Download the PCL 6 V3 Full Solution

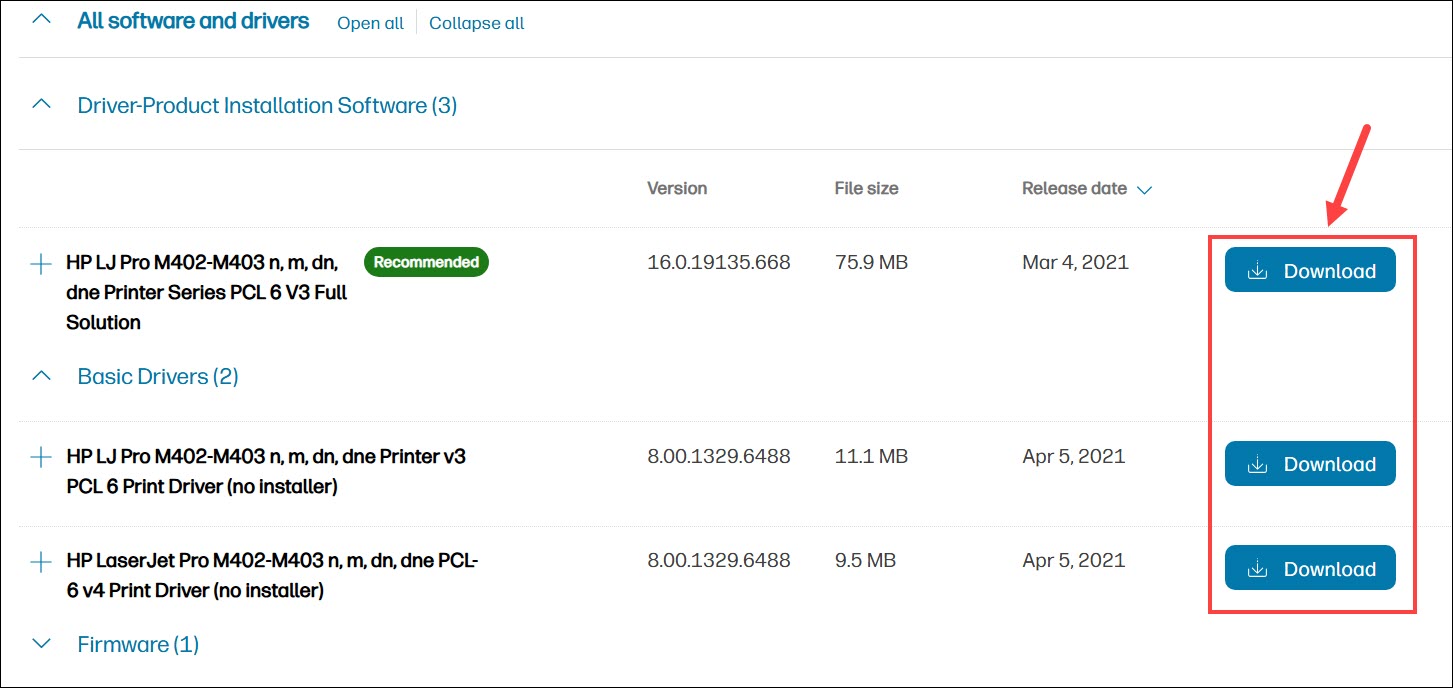pyautogui.click(x=1310, y=270)
